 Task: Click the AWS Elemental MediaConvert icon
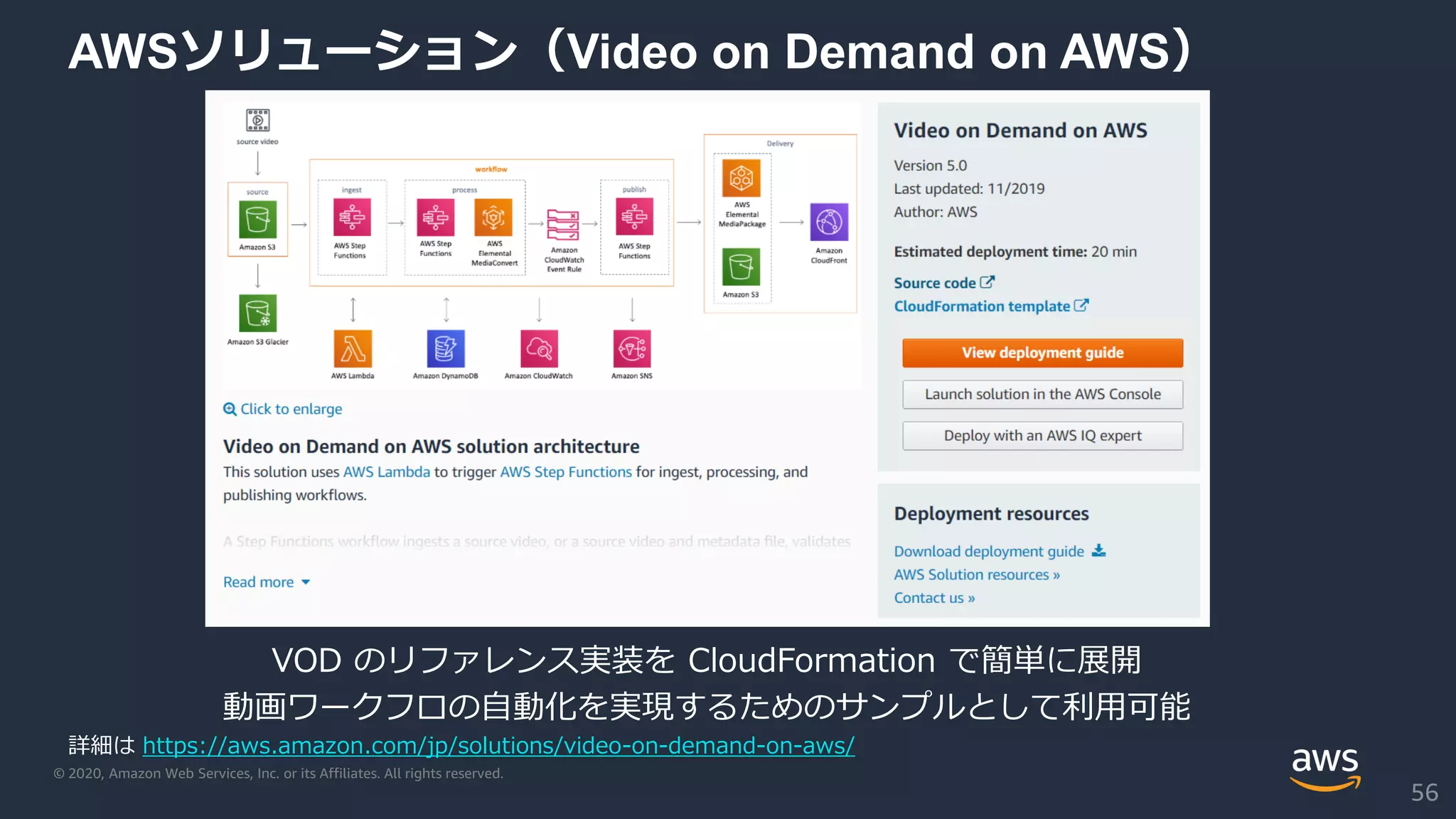pyautogui.click(x=493, y=218)
